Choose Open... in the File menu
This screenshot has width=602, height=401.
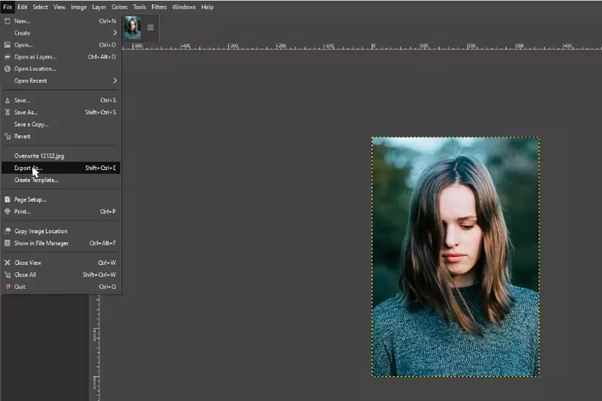click(x=61, y=45)
